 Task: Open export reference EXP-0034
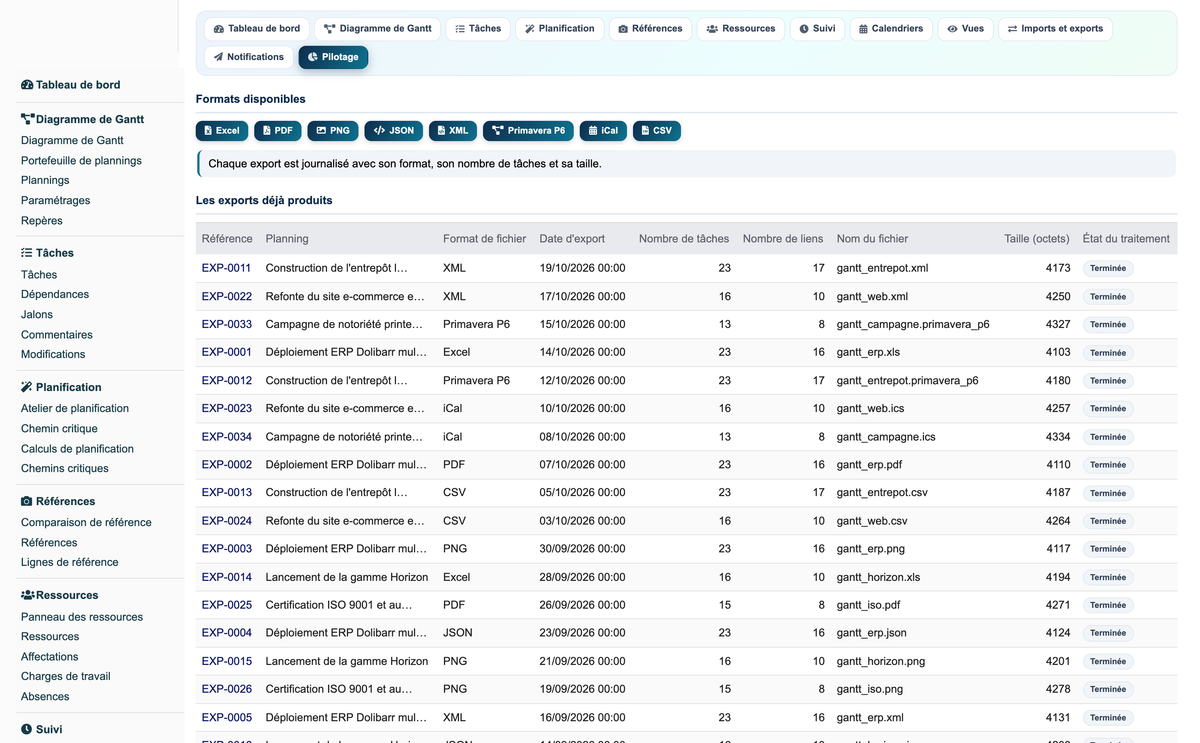coord(227,437)
